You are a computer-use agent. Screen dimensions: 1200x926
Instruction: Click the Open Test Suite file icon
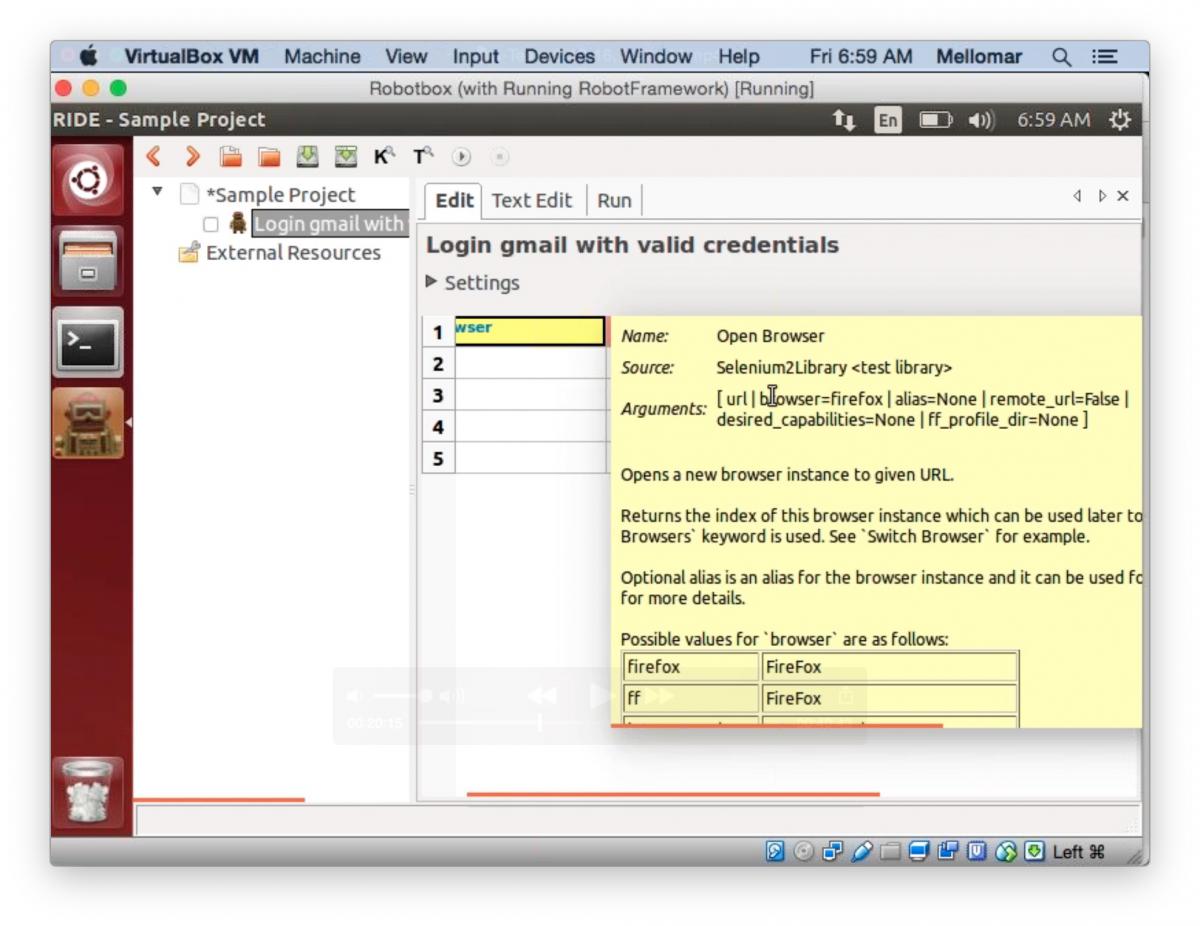click(231, 156)
